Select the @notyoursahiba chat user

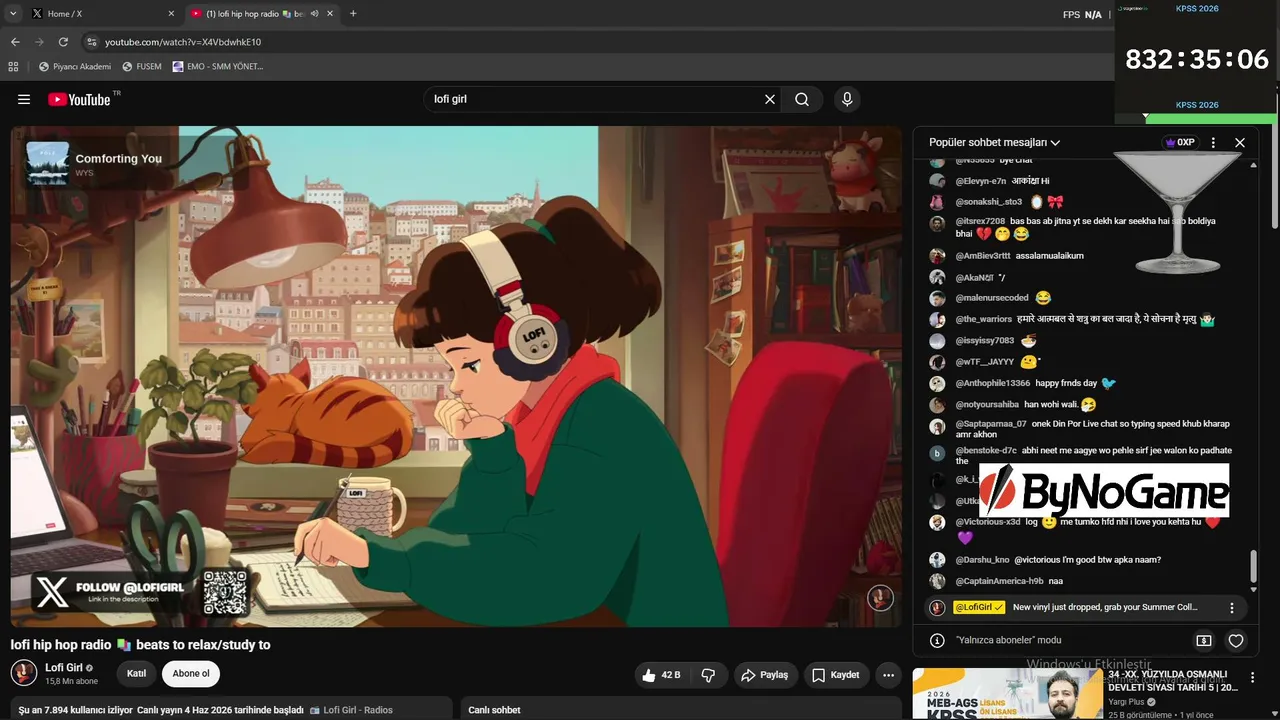[987, 405]
